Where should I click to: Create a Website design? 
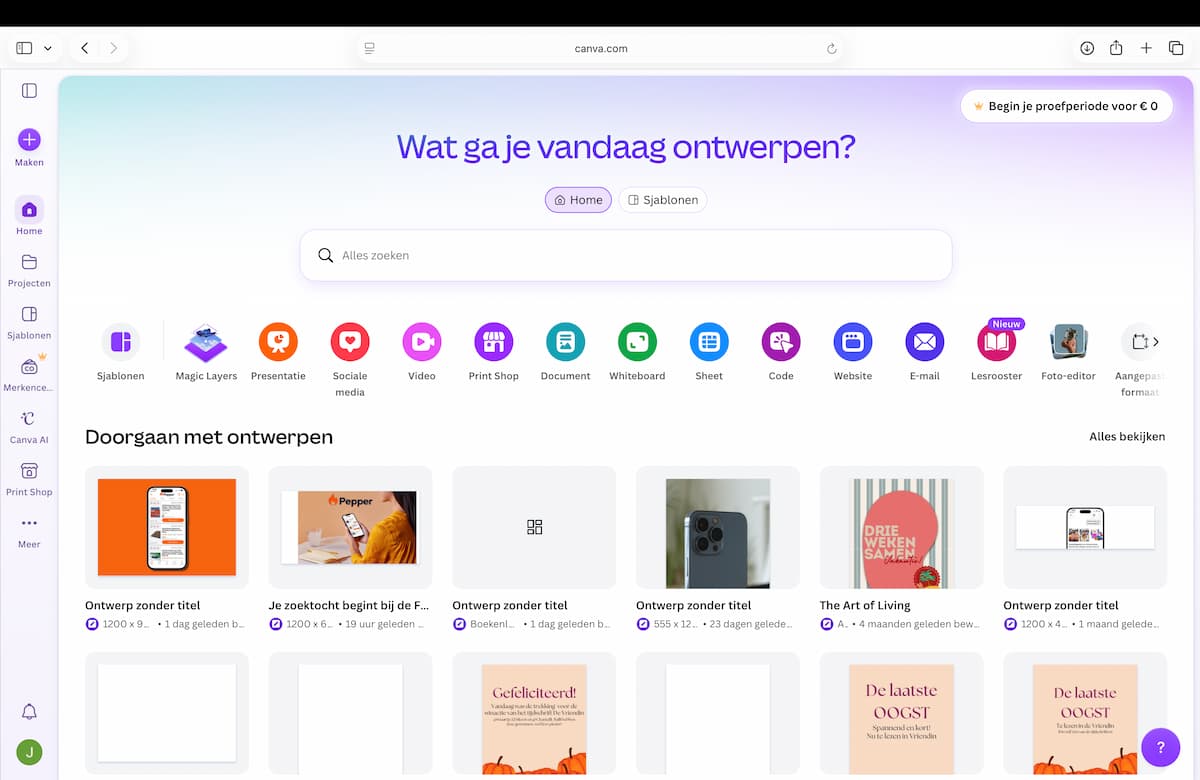[853, 342]
